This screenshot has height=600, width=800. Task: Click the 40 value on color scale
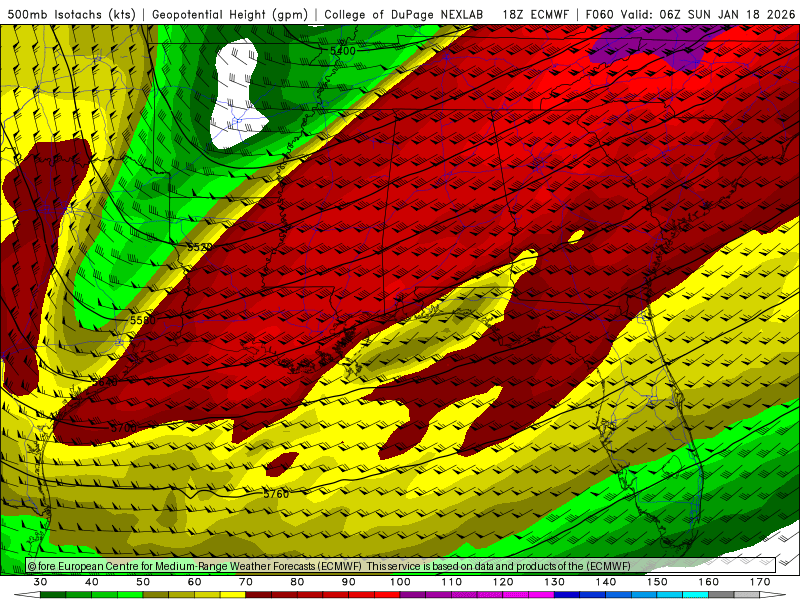point(92,582)
